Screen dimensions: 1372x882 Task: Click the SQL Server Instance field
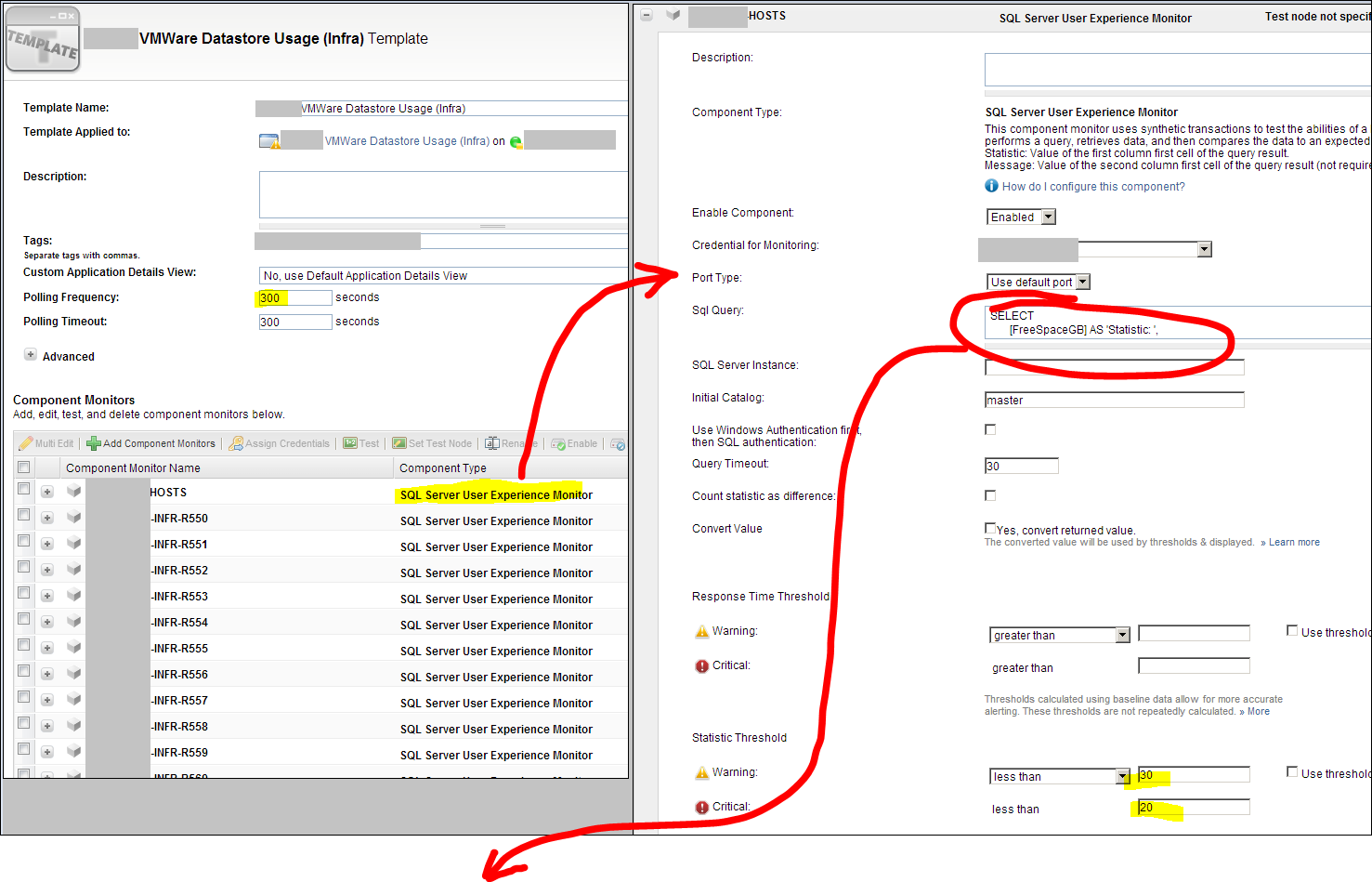pos(1114,367)
